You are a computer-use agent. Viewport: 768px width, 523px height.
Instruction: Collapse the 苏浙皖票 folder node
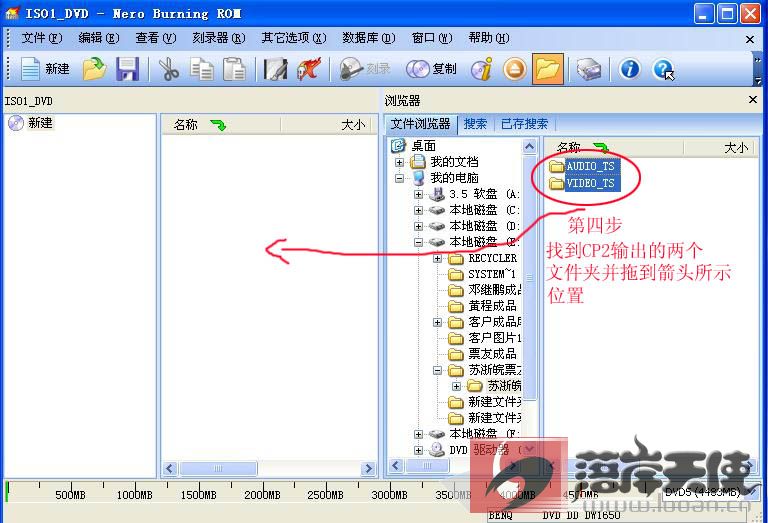[437, 370]
